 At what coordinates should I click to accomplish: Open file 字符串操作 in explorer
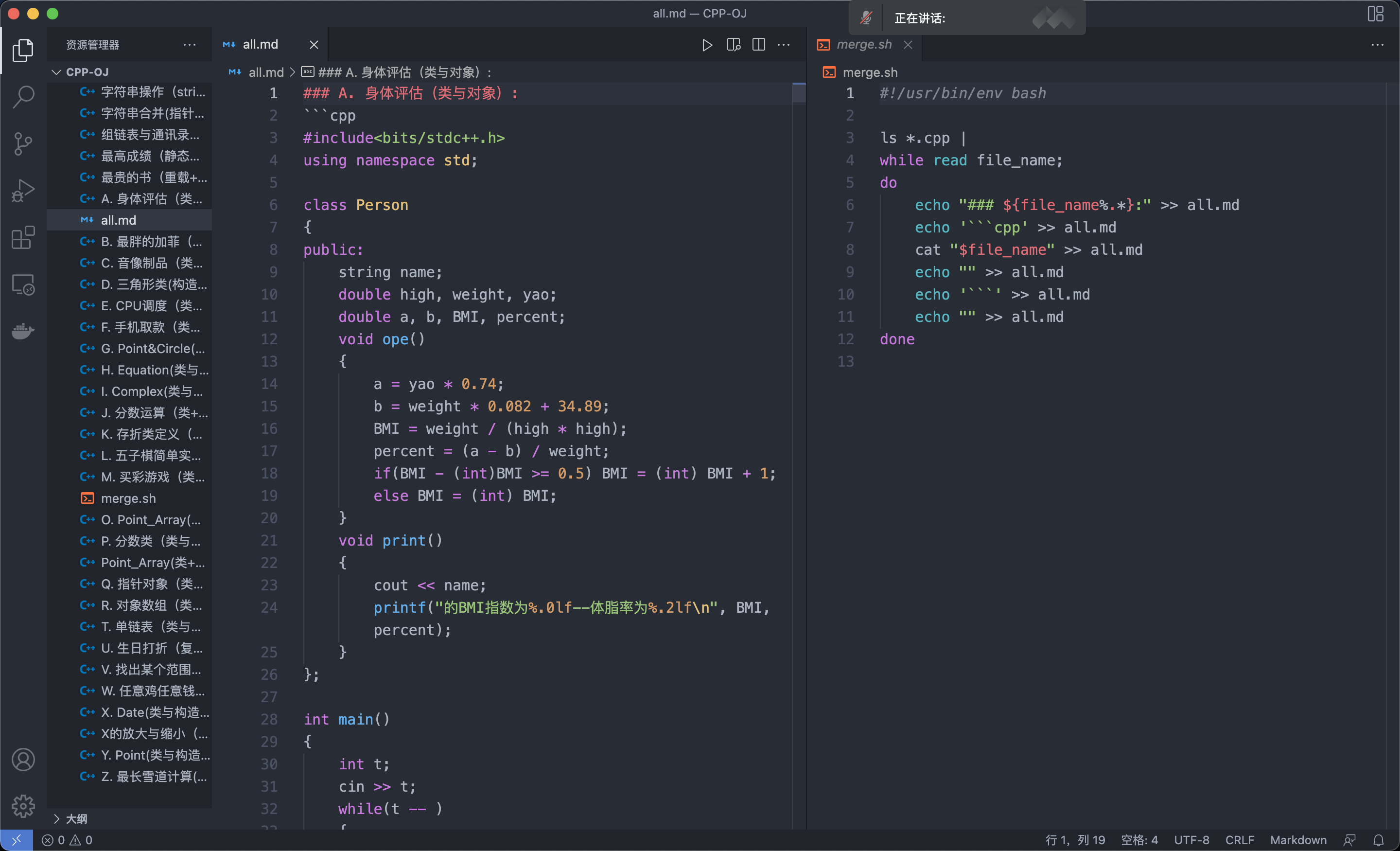pos(129,91)
